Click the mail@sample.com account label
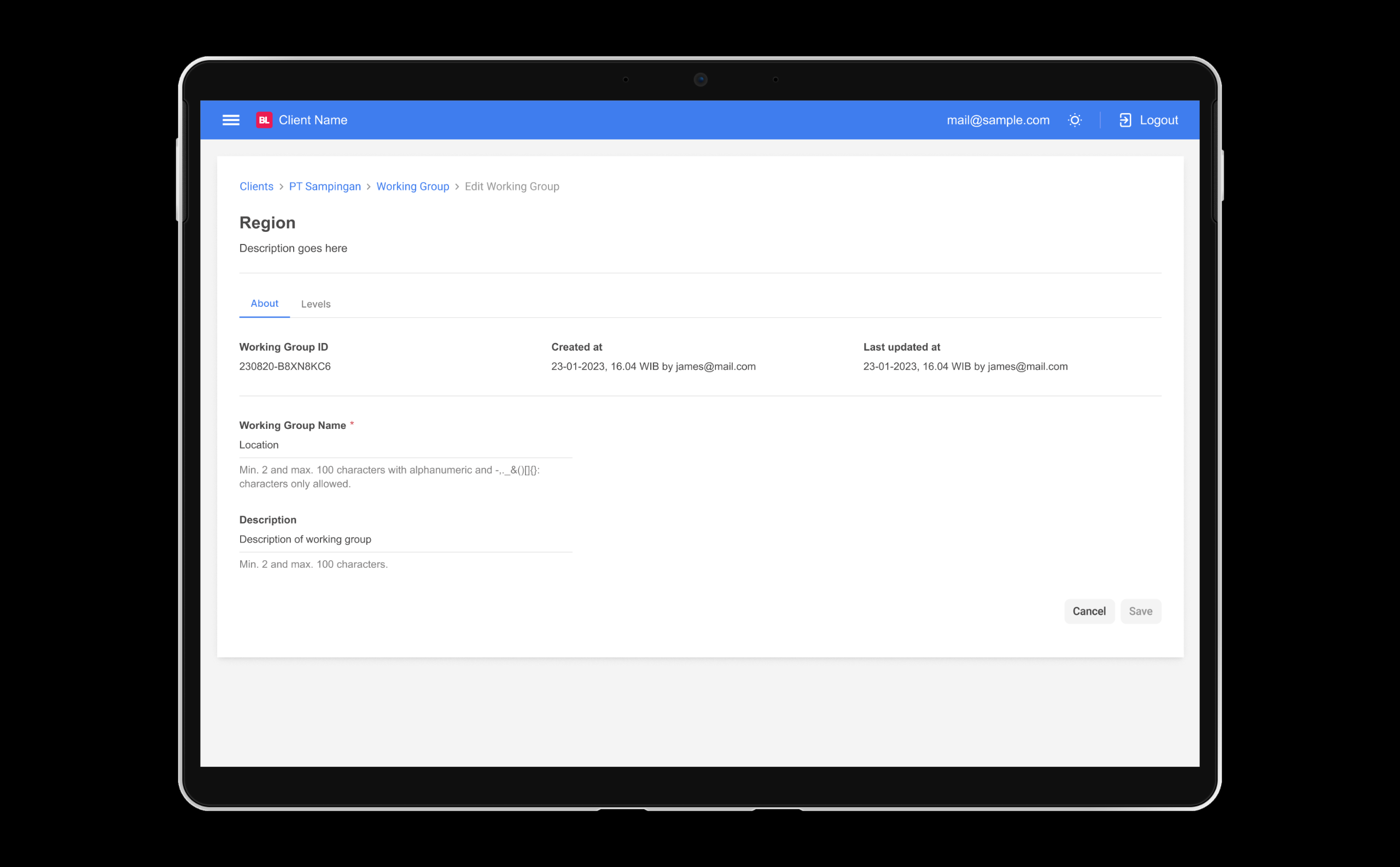 (997, 120)
